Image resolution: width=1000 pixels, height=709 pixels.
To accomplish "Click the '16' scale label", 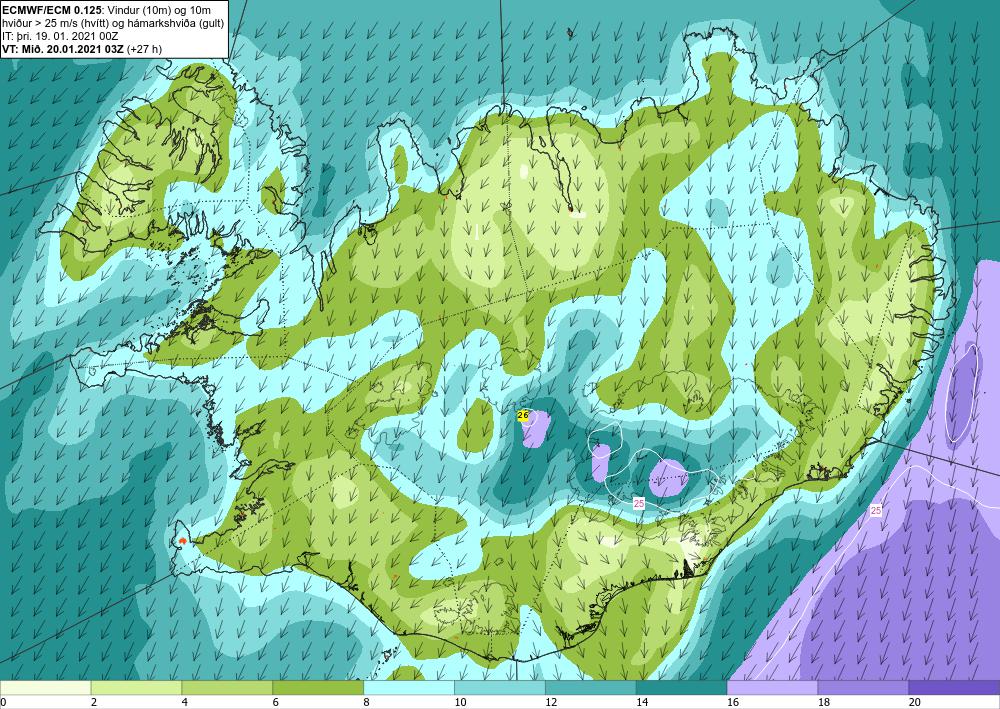I will coord(733,703).
